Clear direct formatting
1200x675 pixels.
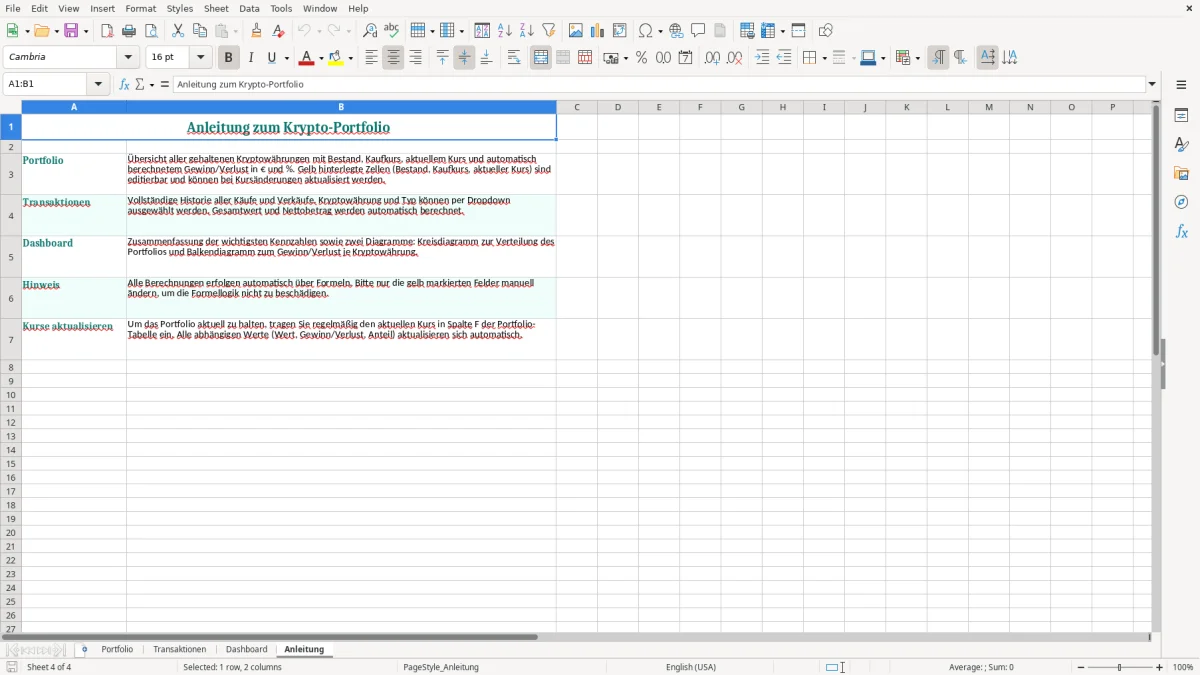[x=278, y=31]
